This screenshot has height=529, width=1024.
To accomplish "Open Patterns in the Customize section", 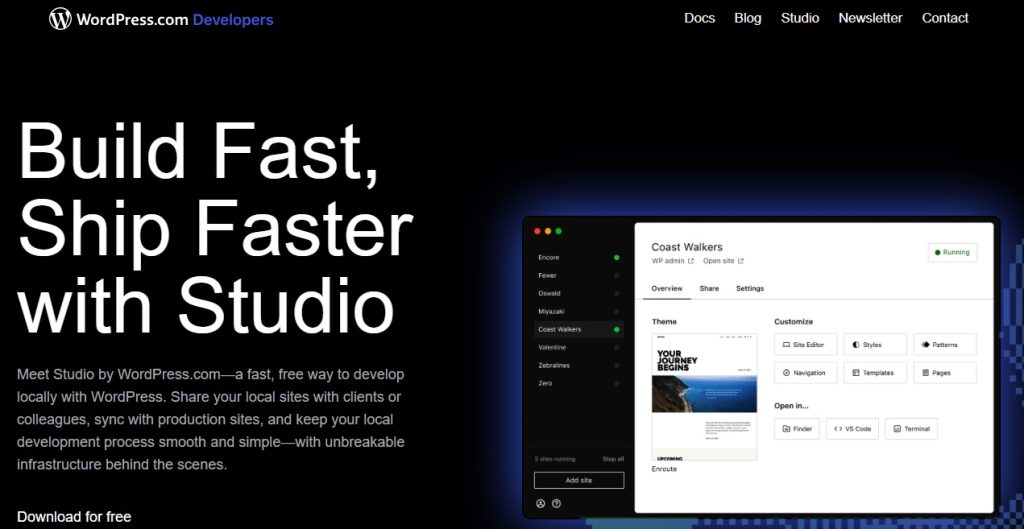I will 944,344.
